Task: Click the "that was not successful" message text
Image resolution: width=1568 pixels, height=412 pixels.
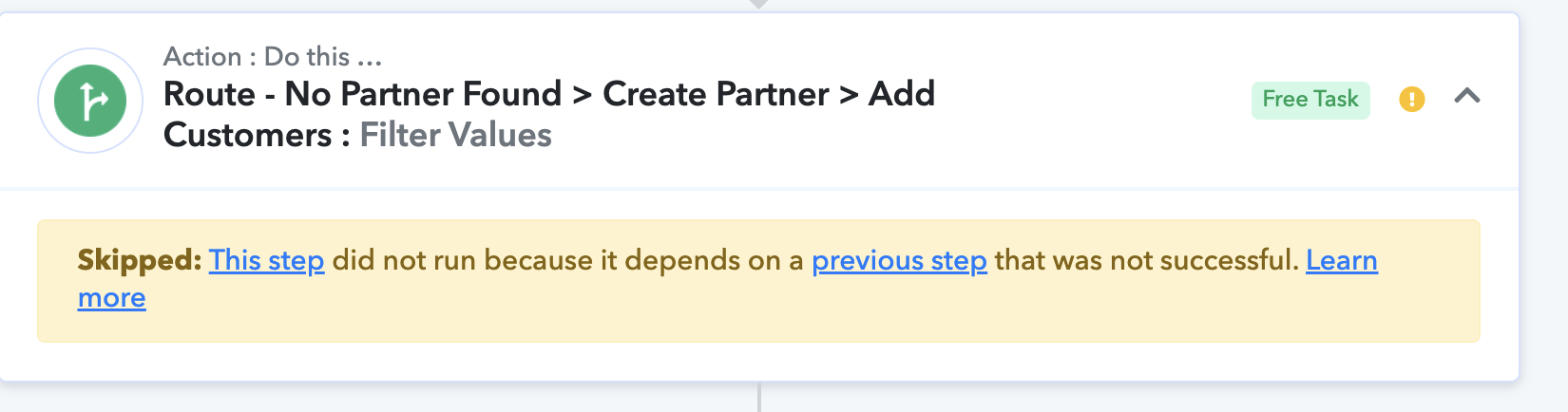Action: (x=1146, y=260)
